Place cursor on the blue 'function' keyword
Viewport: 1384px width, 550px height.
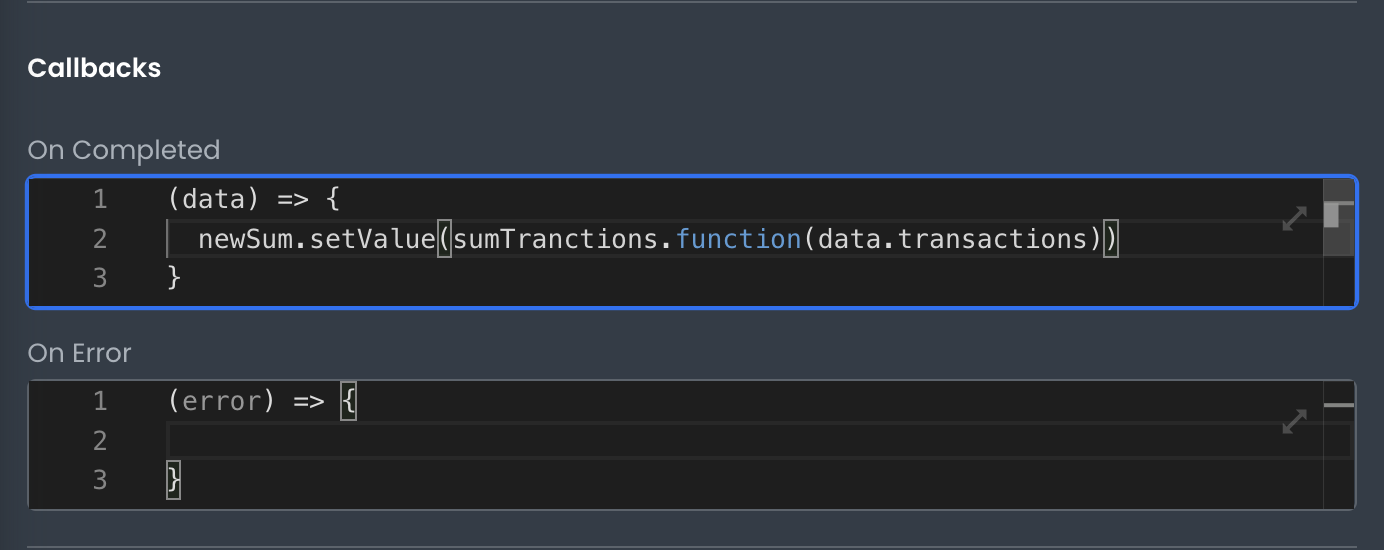(738, 239)
